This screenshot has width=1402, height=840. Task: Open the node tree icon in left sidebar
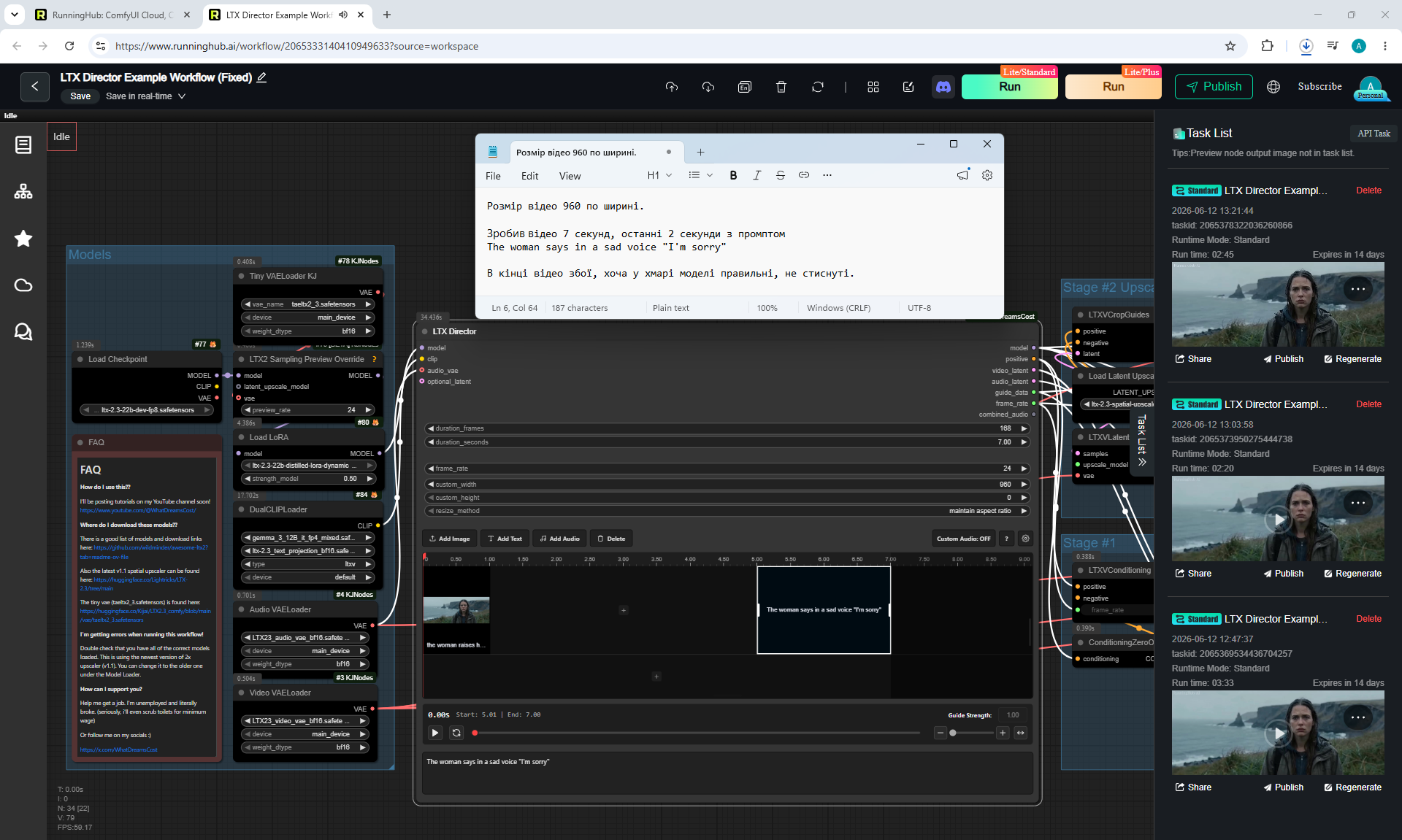click(23, 192)
